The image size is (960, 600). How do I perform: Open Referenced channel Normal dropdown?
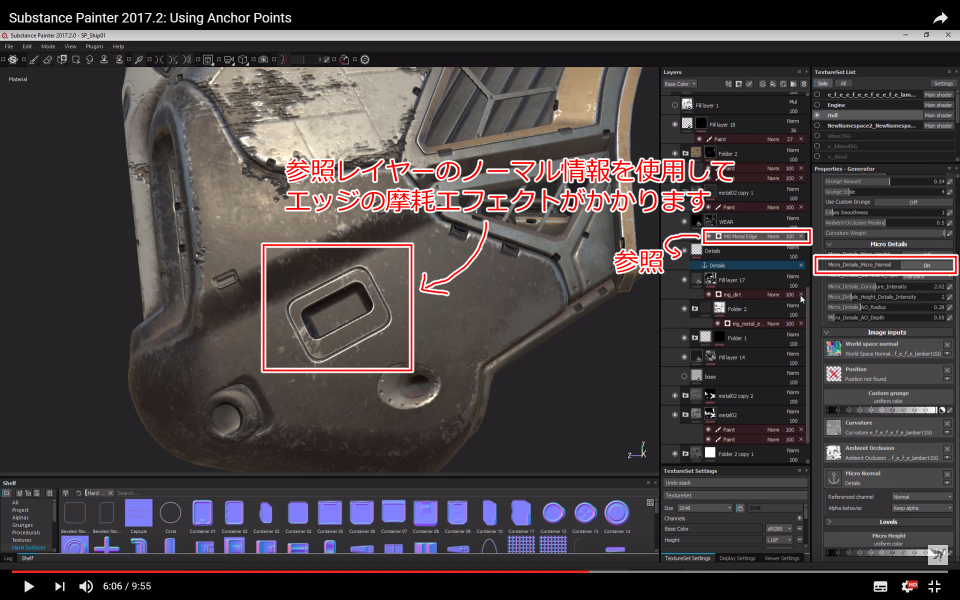tap(922, 497)
